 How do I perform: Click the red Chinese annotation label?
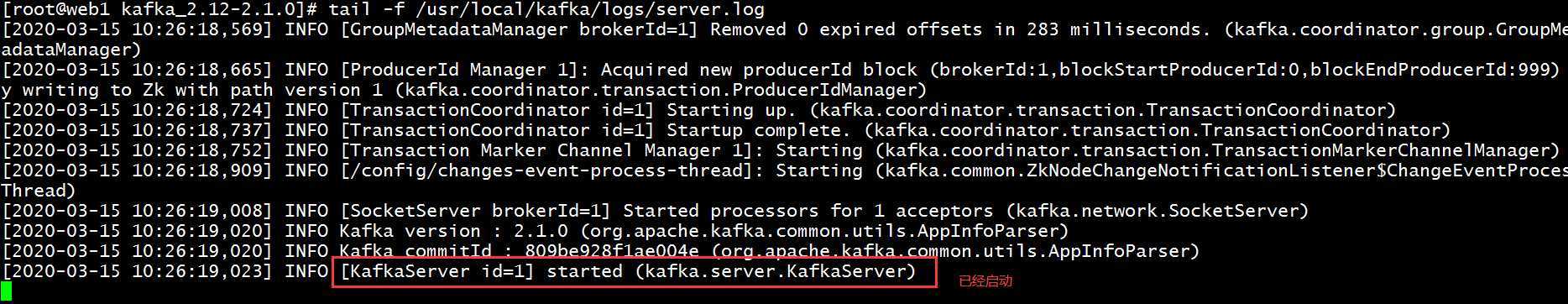pyautogui.click(x=985, y=281)
